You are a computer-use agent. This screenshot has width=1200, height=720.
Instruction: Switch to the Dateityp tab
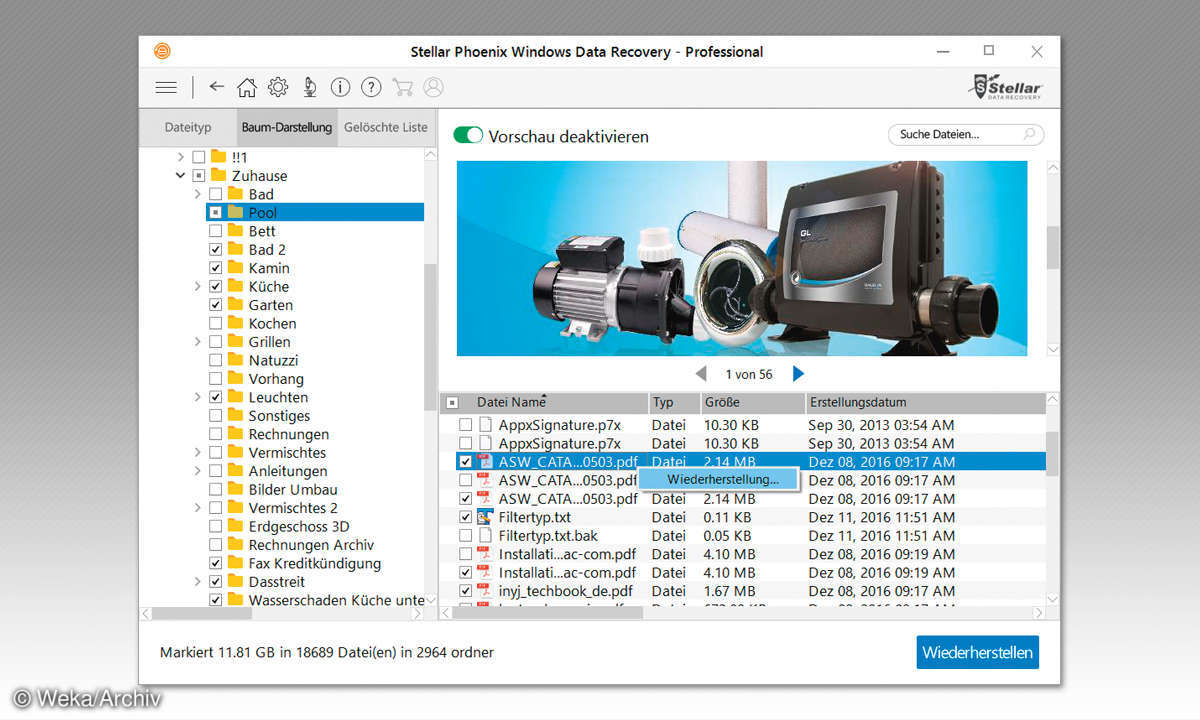click(188, 128)
